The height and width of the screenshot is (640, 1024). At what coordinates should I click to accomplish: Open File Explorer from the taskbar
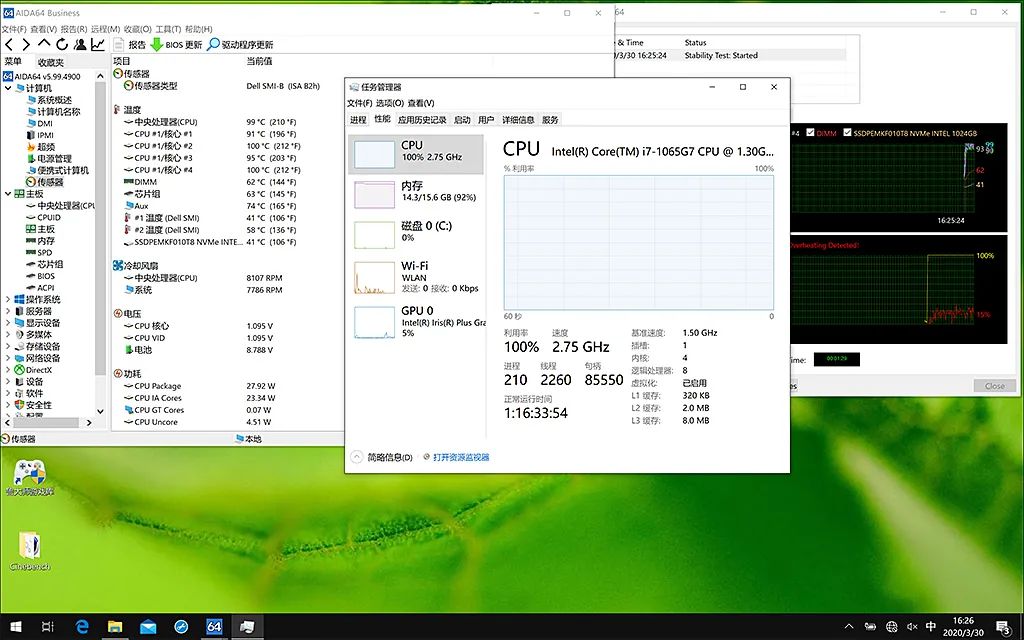coord(115,627)
